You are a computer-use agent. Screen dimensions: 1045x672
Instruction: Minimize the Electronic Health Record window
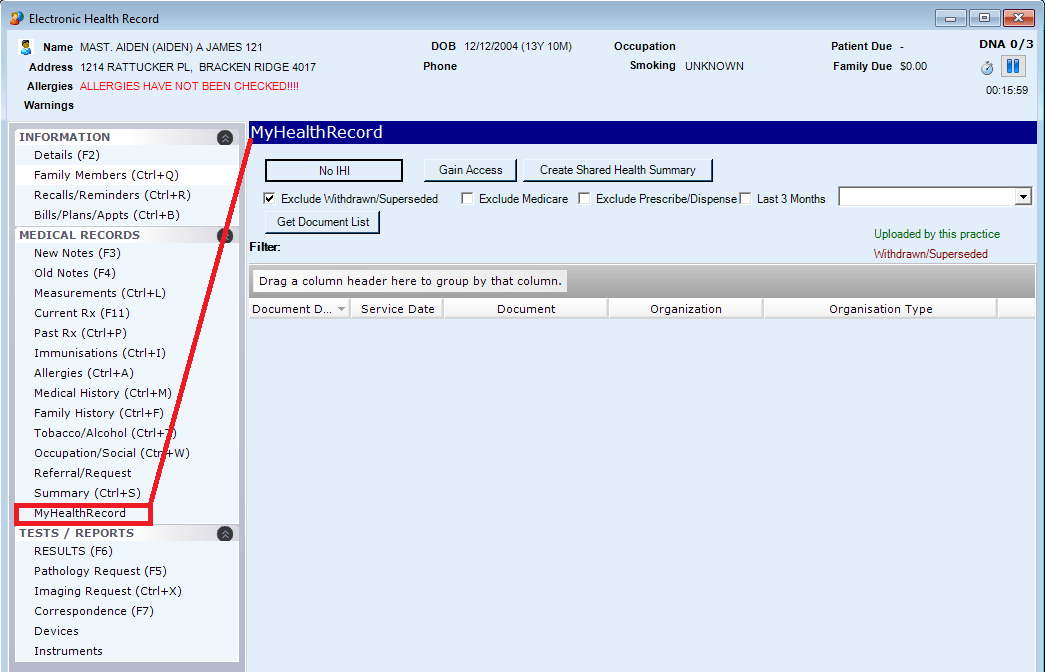click(x=950, y=18)
